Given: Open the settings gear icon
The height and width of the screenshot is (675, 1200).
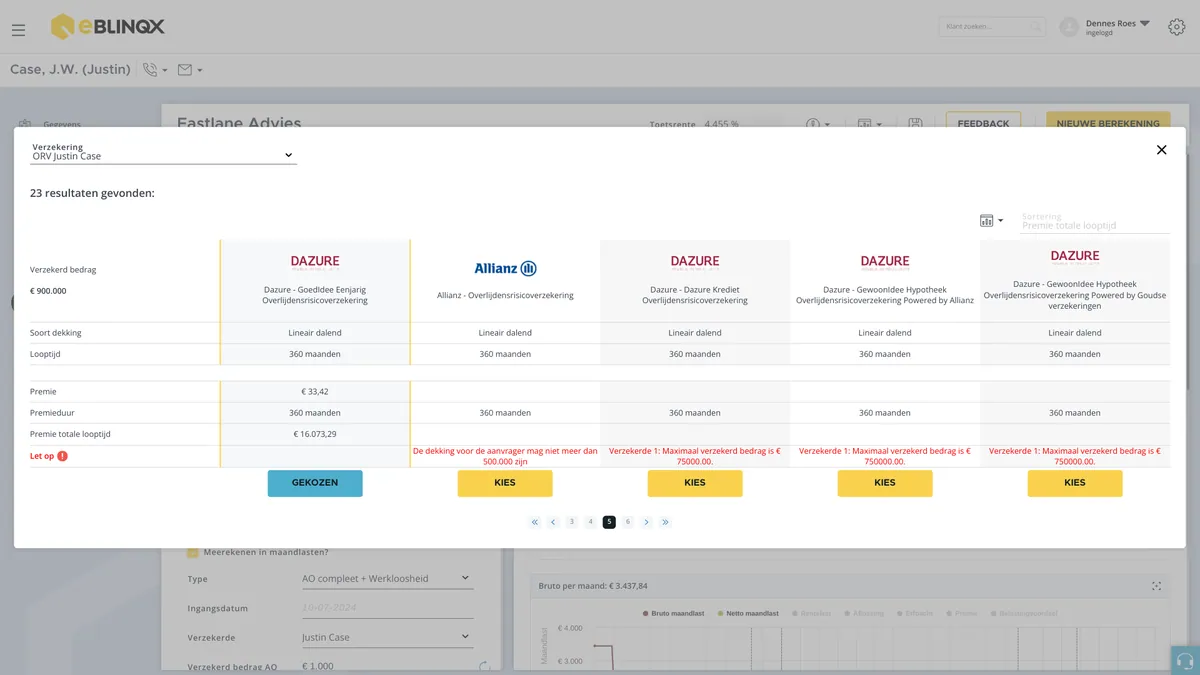Looking at the screenshot, I should click(x=1176, y=27).
